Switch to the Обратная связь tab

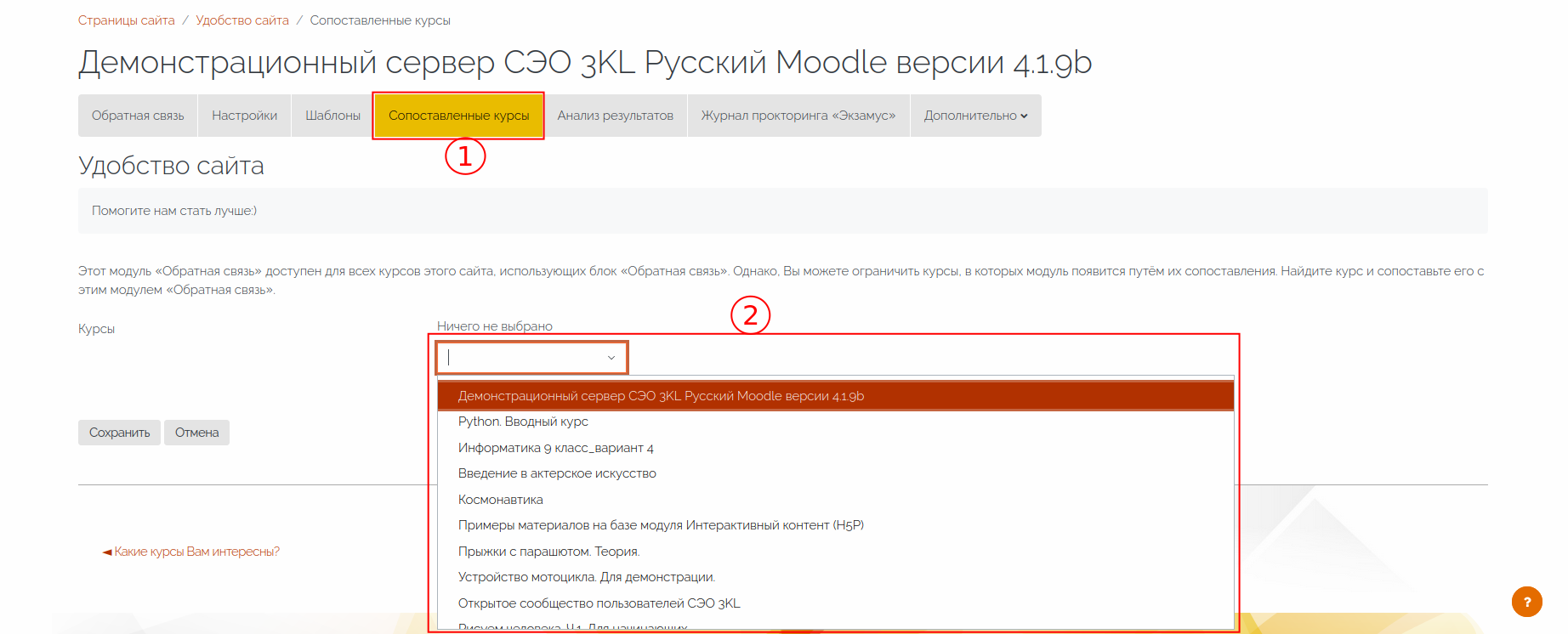(138, 116)
